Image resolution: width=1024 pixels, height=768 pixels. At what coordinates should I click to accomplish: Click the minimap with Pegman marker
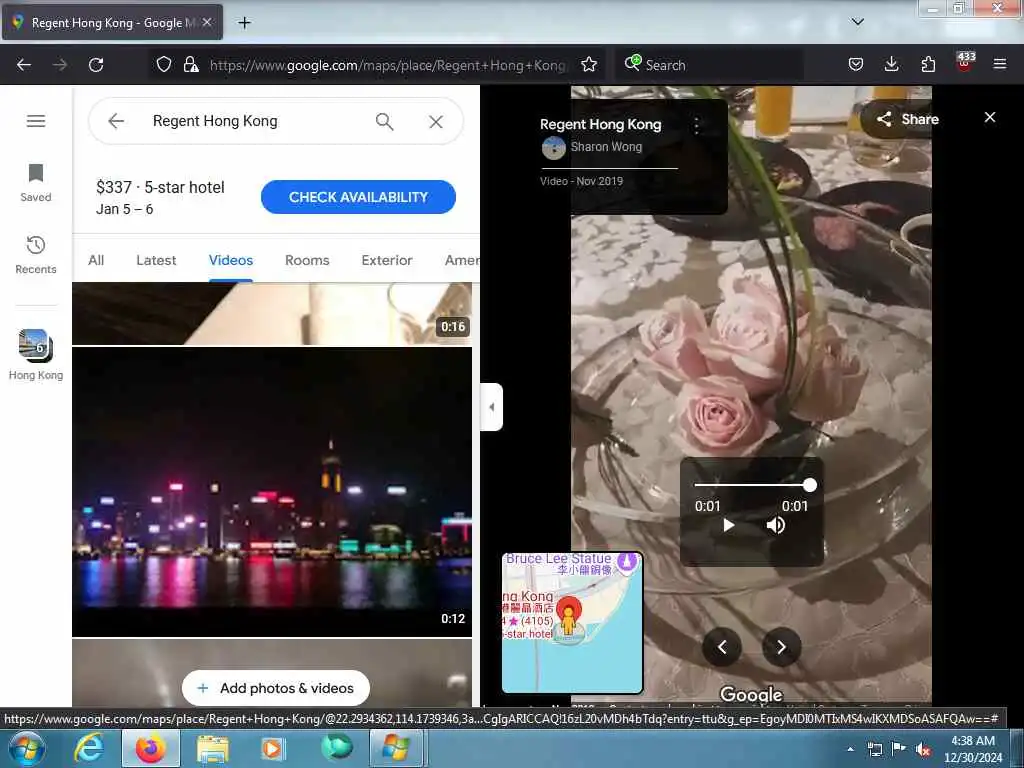point(572,623)
